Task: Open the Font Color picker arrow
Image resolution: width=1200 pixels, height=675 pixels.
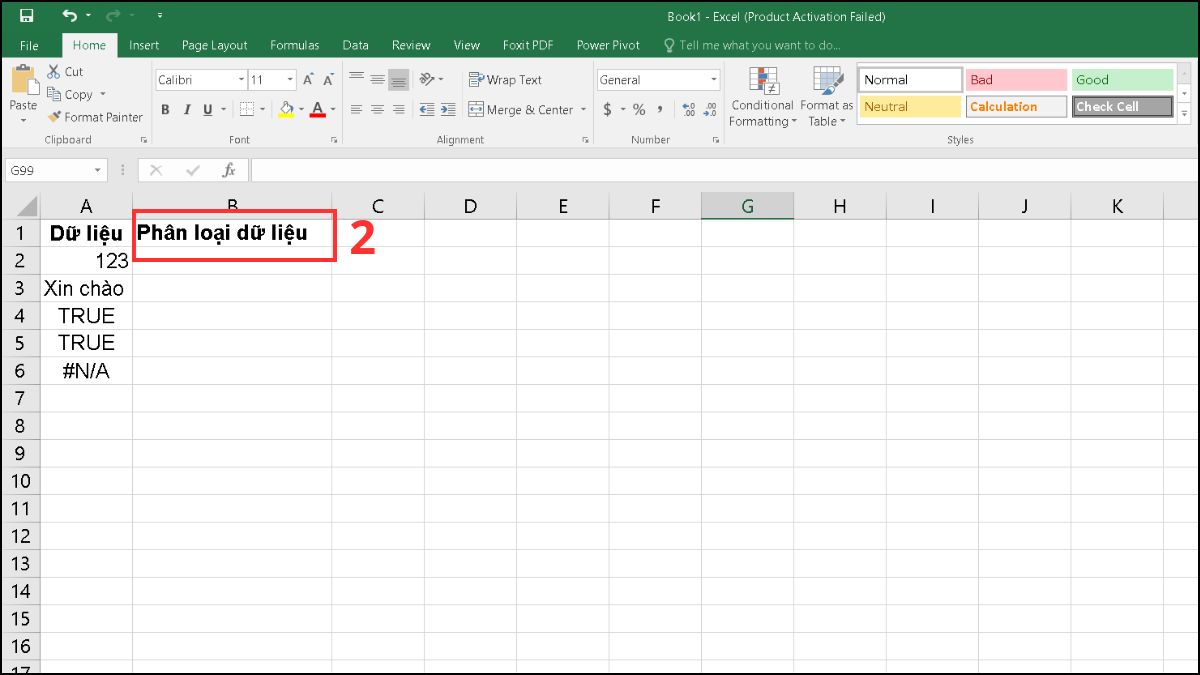Action: [x=331, y=110]
